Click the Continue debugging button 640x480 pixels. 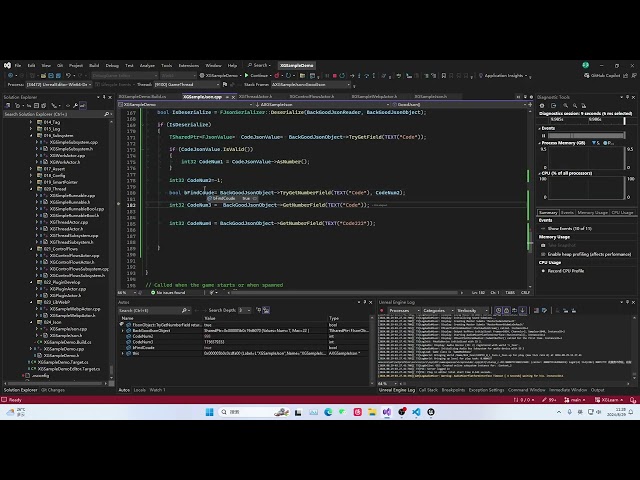click(256, 76)
